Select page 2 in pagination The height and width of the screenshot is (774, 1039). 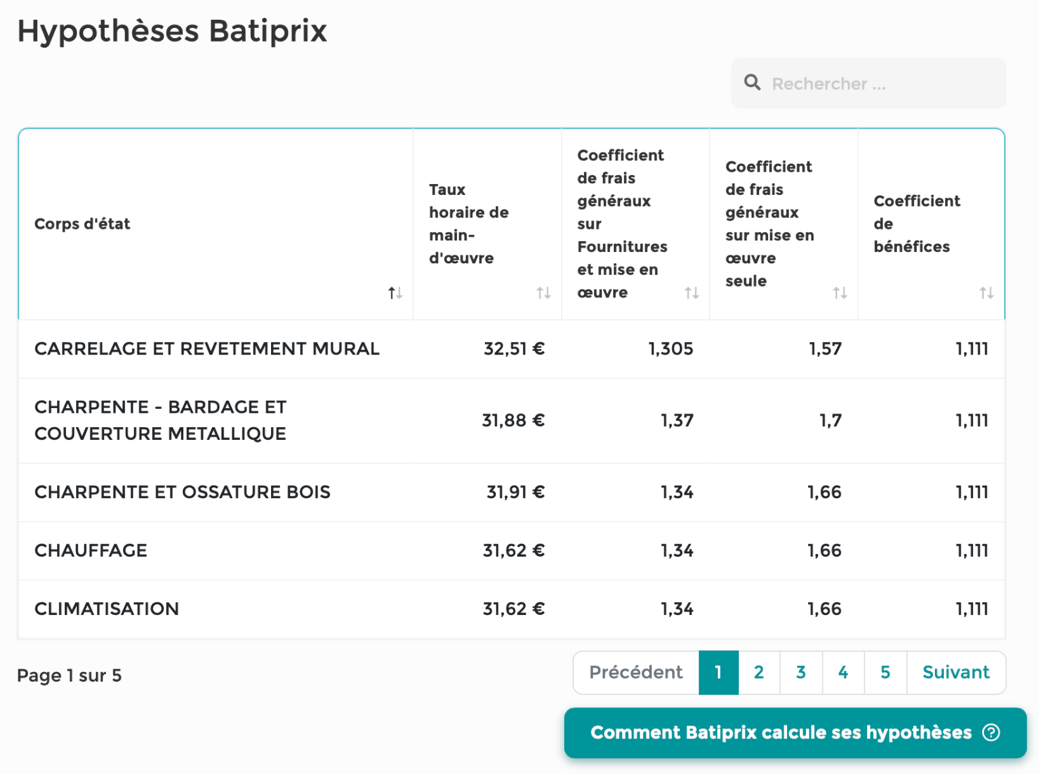(x=759, y=673)
